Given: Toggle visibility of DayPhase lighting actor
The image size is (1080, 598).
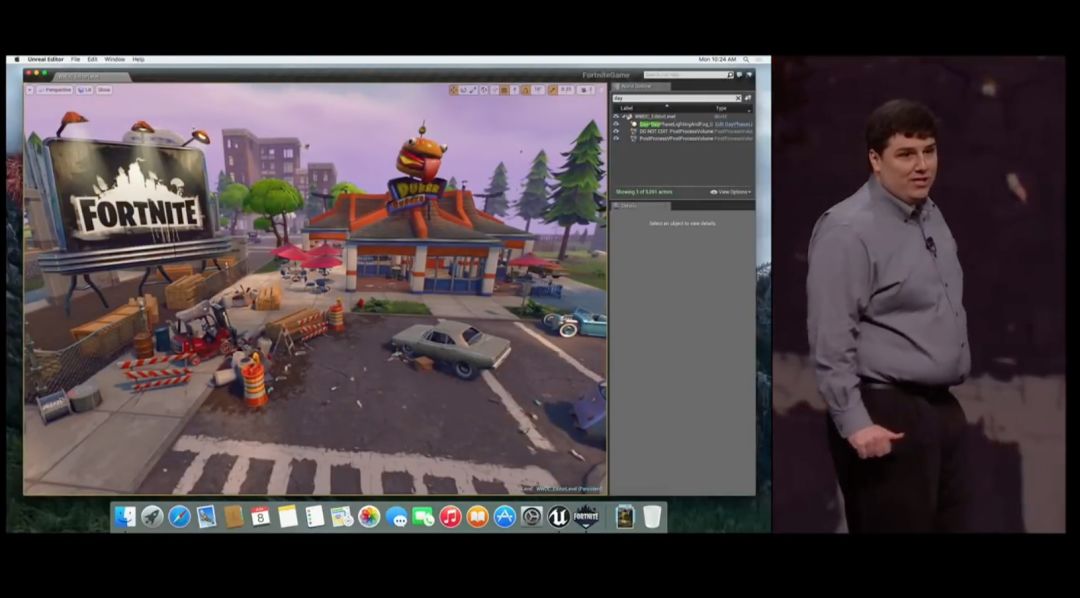Looking at the screenshot, I should [x=616, y=124].
